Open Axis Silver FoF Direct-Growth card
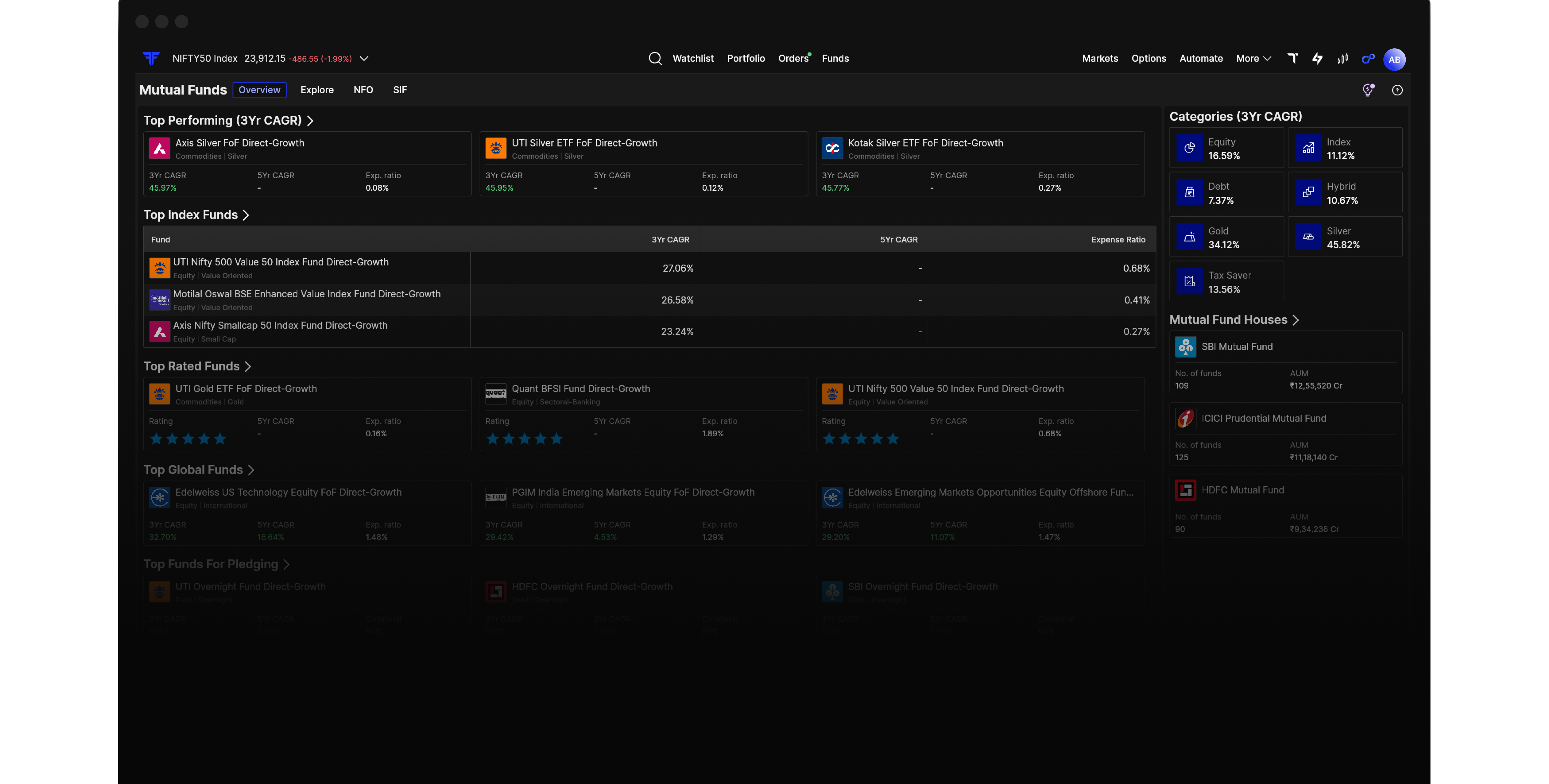This screenshot has height=784, width=1549. (307, 163)
